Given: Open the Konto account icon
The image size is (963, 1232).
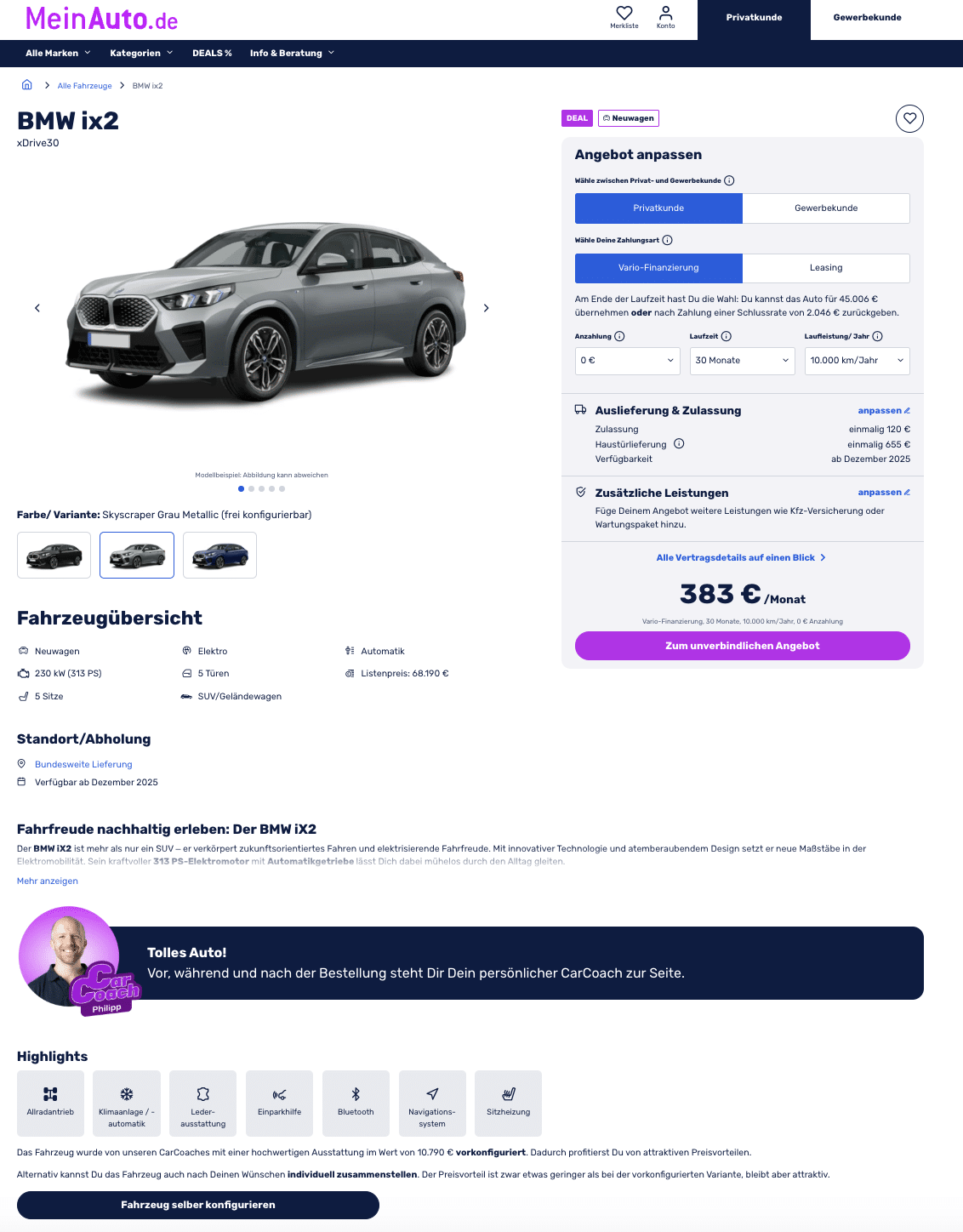Looking at the screenshot, I should (665, 17).
